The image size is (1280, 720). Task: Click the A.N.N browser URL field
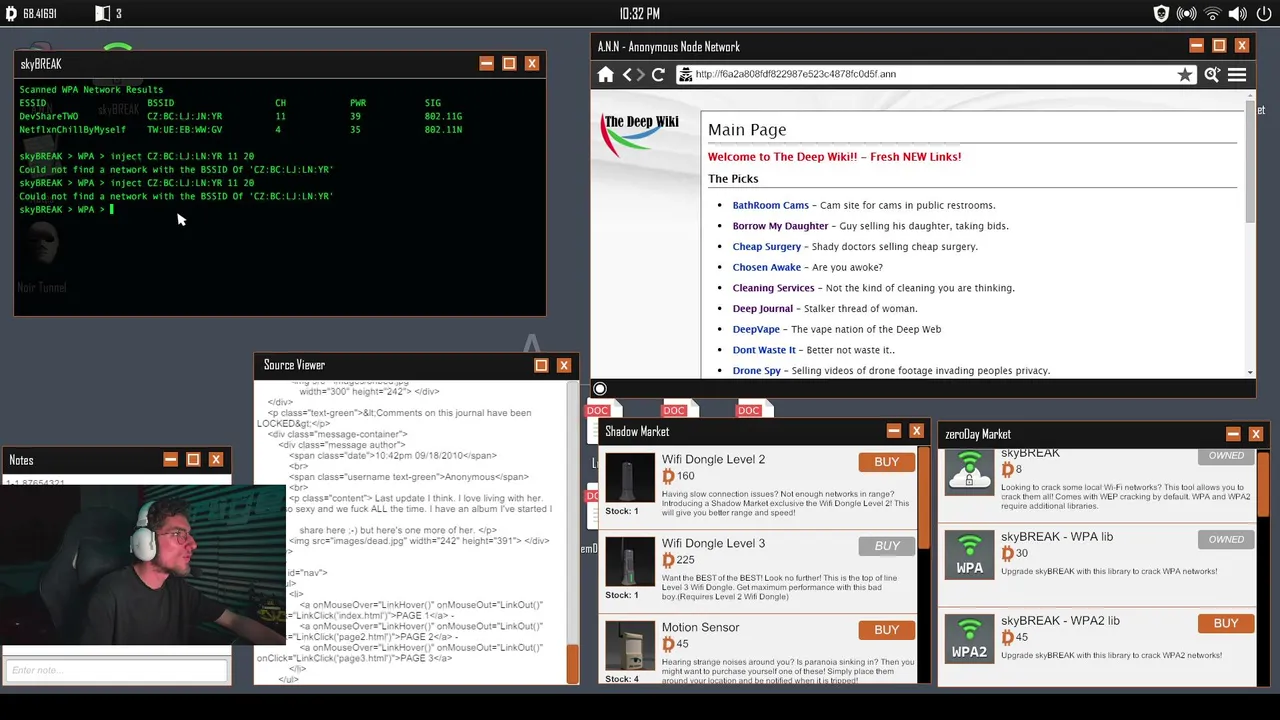coord(935,75)
